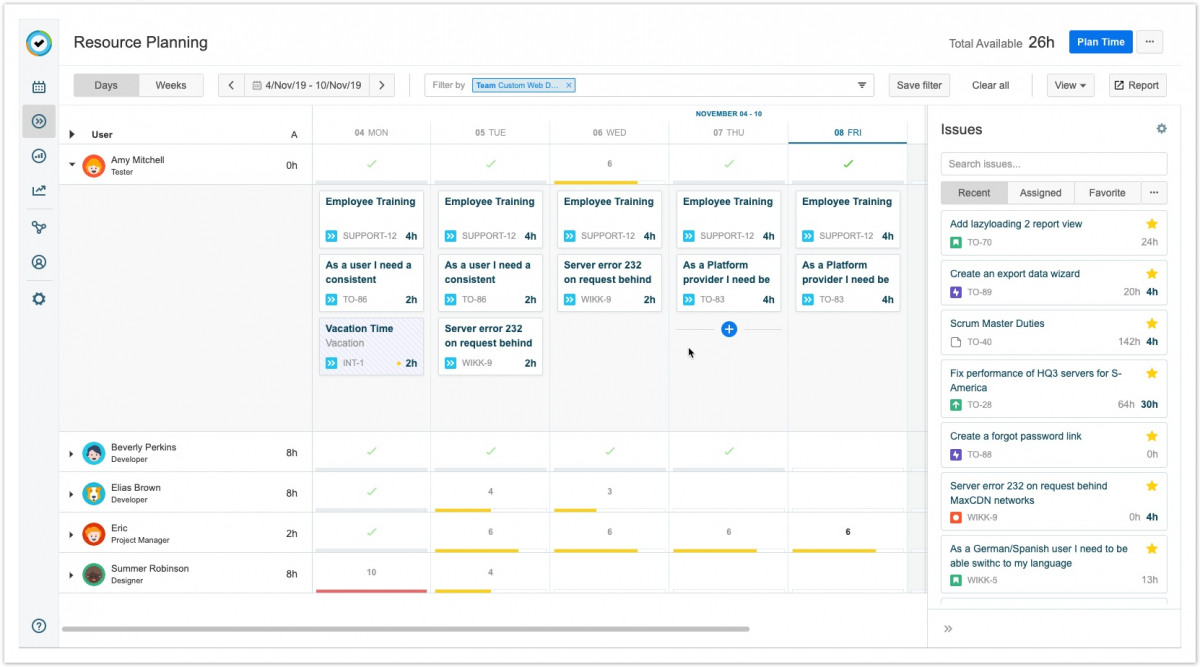This screenshot has width=1200, height=667.
Task: Toggle star on Create an export data wizard
Action: (1151, 273)
